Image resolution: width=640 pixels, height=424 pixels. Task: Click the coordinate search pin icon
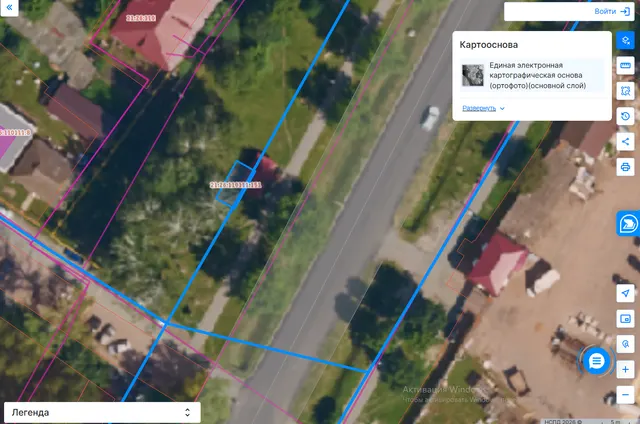(625, 344)
